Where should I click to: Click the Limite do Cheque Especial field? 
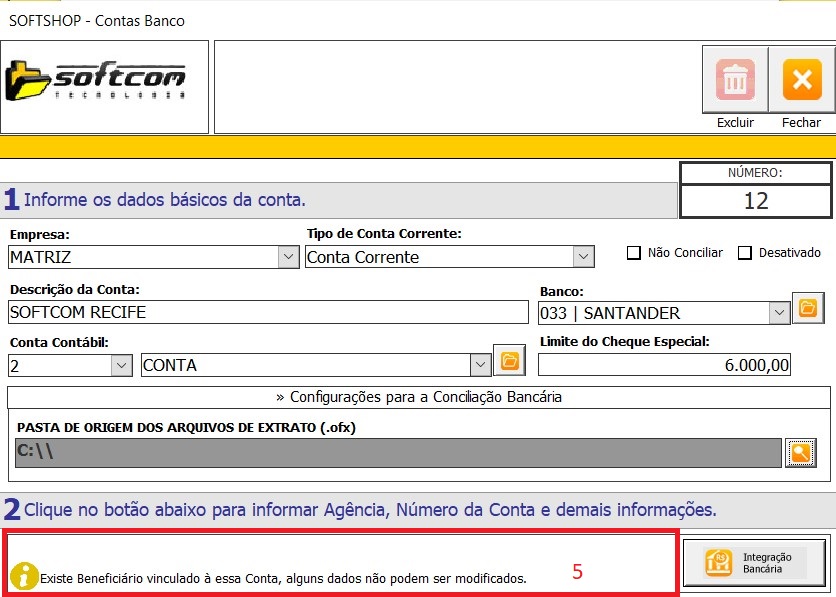click(663, 365)
